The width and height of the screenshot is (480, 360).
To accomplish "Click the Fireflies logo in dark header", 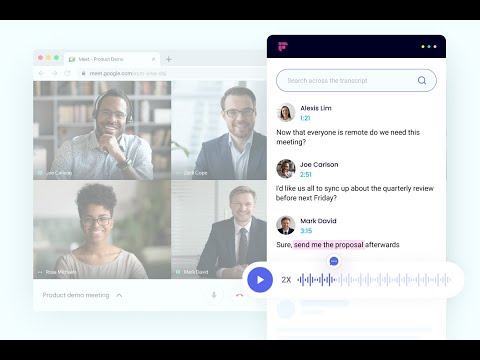I will click(x=283, y=47).
